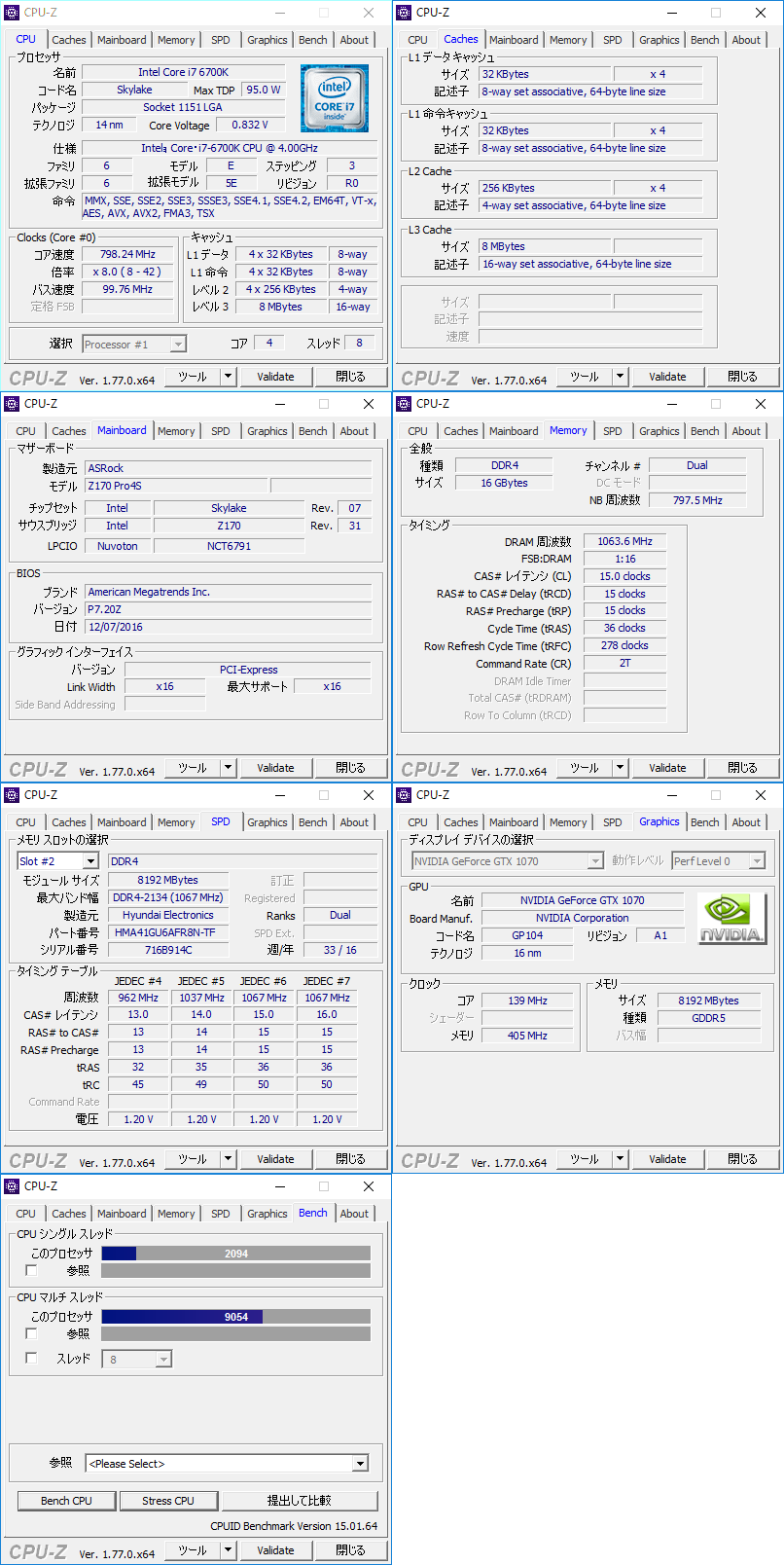
Task: Click the GDDR5 memory type value
Action: (x=708, y=1018)
